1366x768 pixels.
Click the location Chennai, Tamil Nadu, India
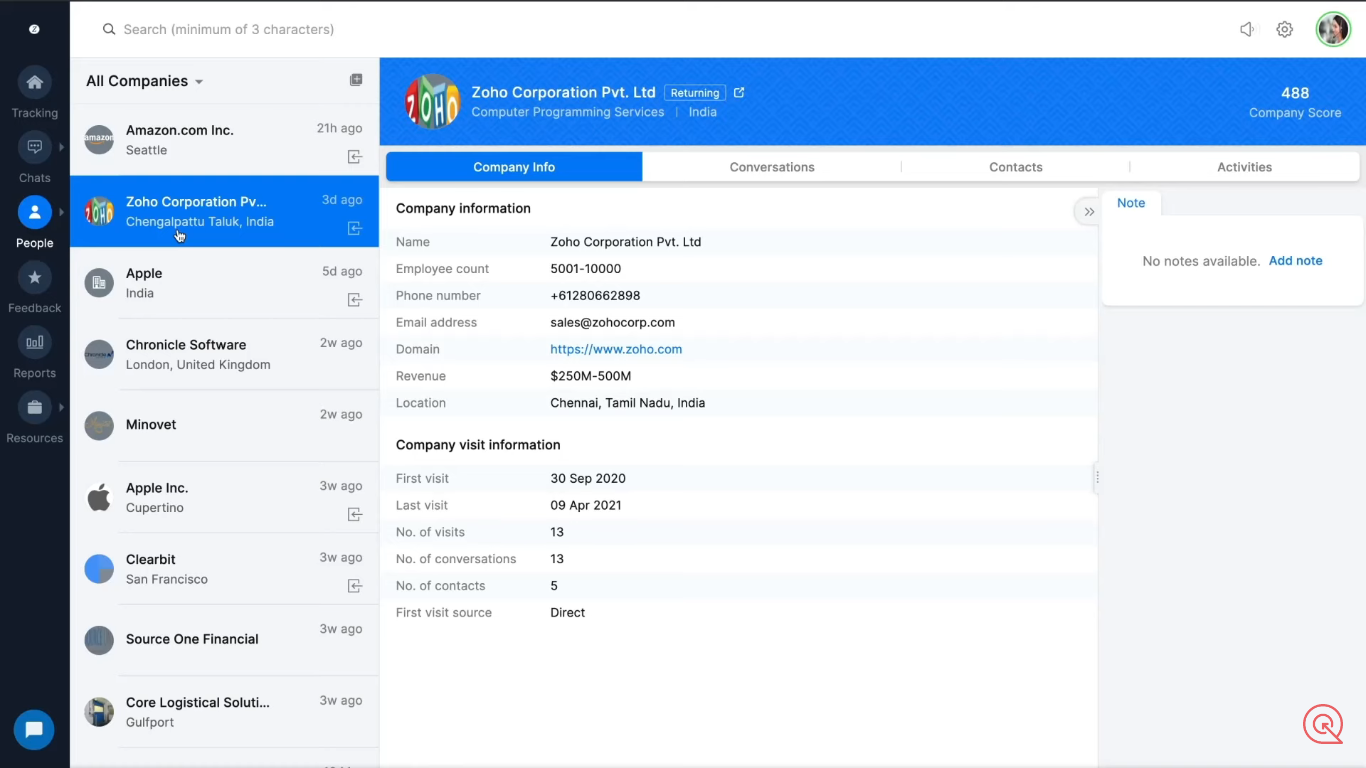(628, 403)
